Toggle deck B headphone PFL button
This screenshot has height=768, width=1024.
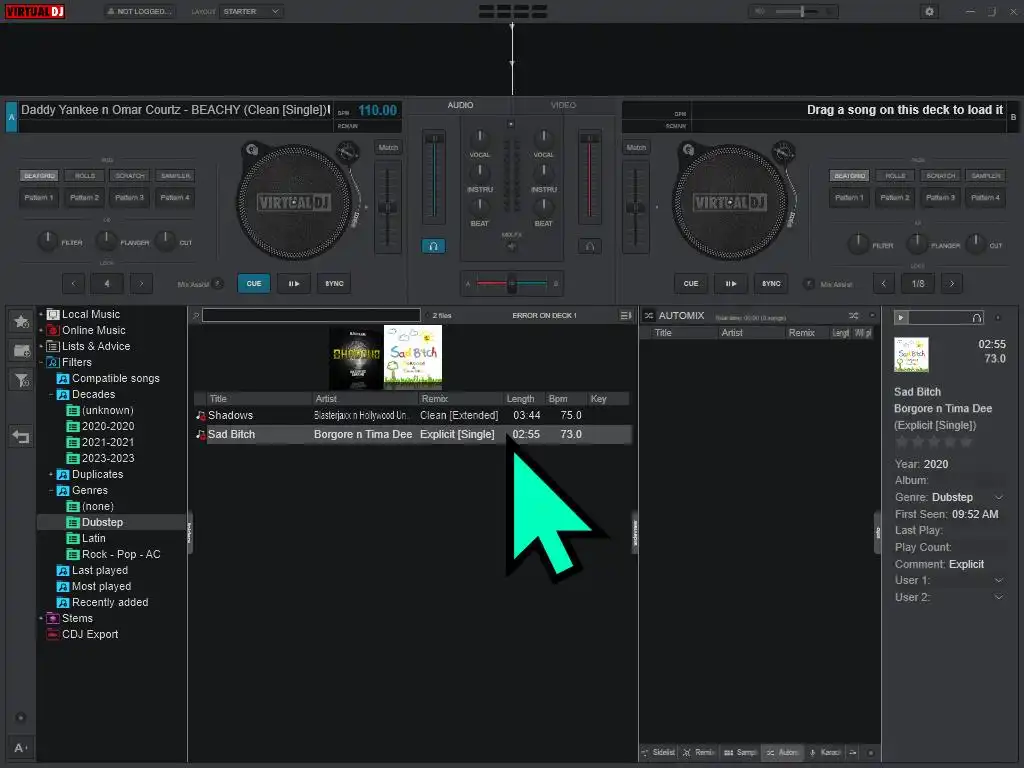click(x=590, y=246)
